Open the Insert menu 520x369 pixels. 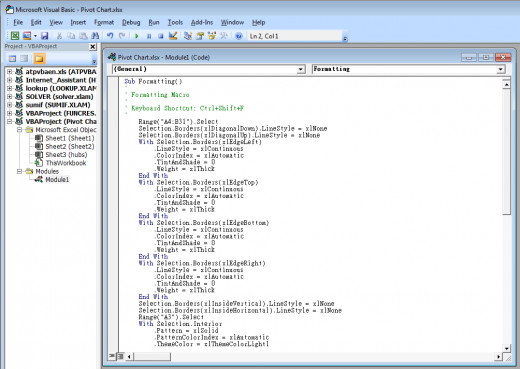[x=78, y=22]
